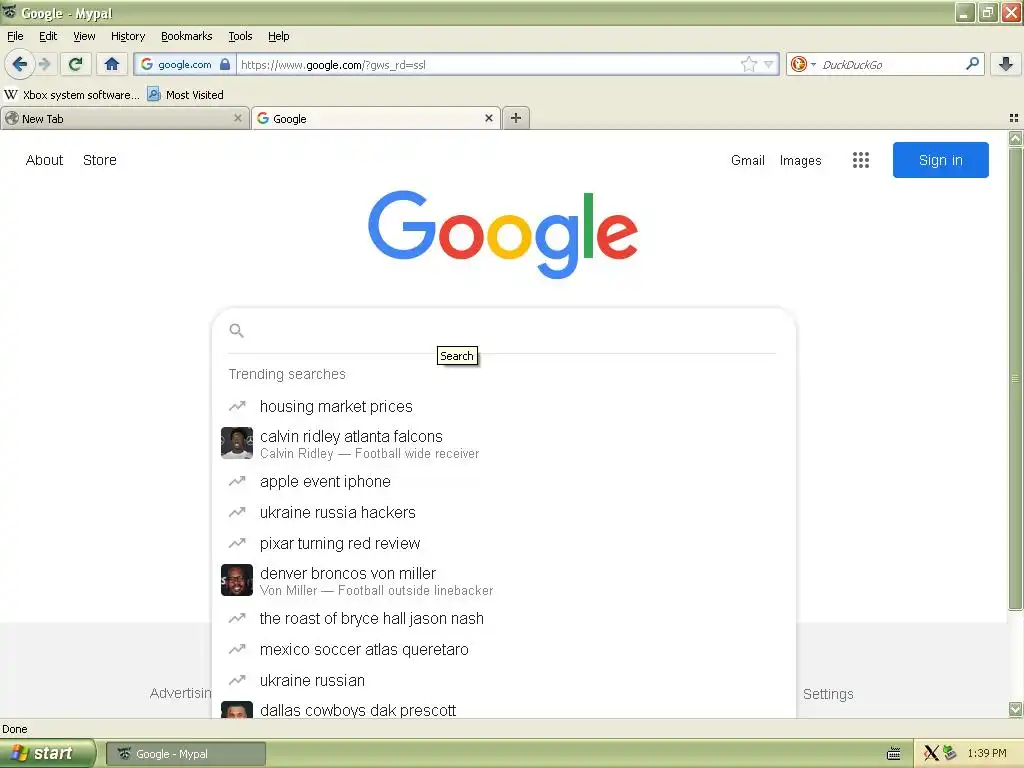
Task: Click the padlock site security icon
Action: click(x=225, y=64)
